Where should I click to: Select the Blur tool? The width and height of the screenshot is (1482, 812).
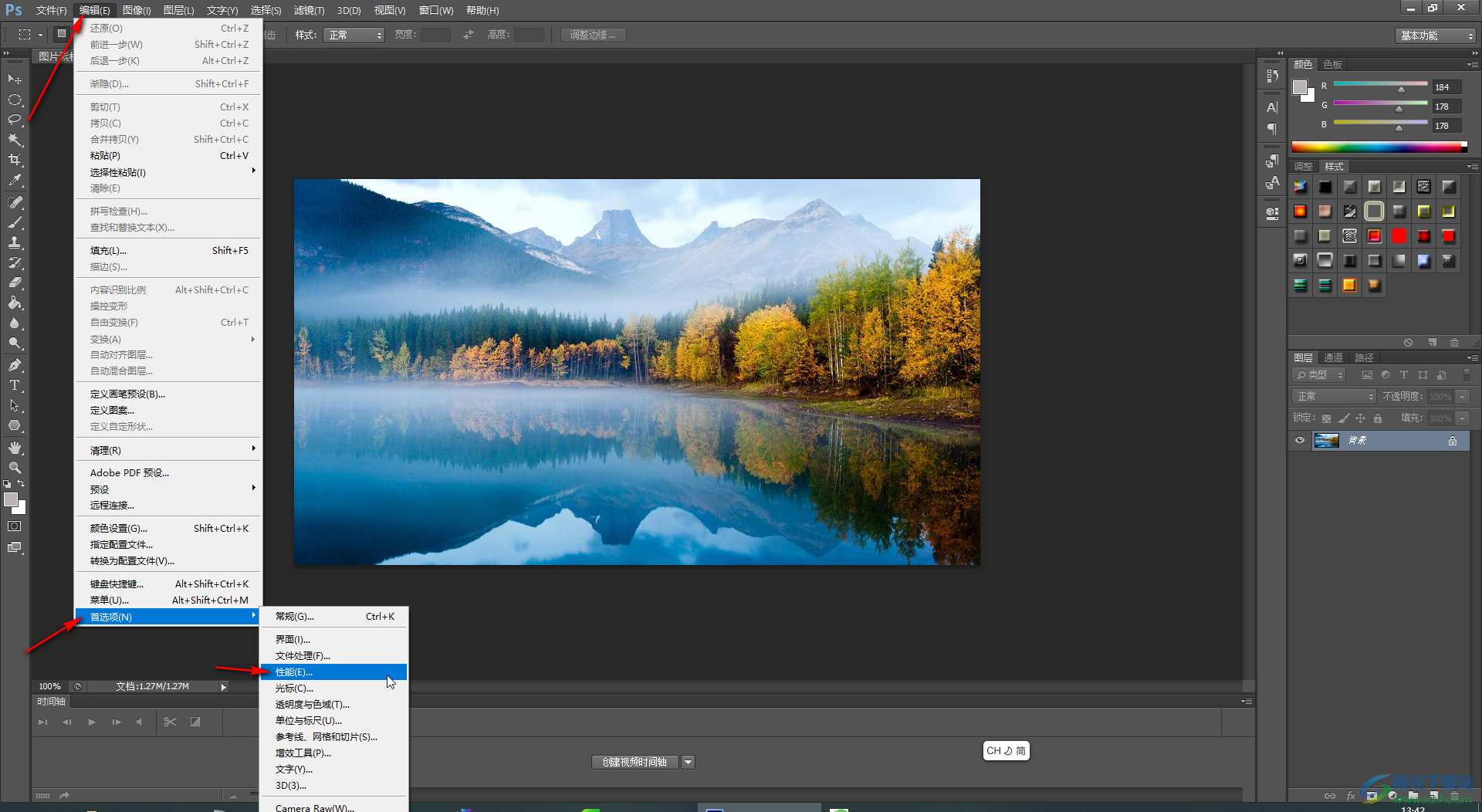pyautogui.click(x=15, y=323)
